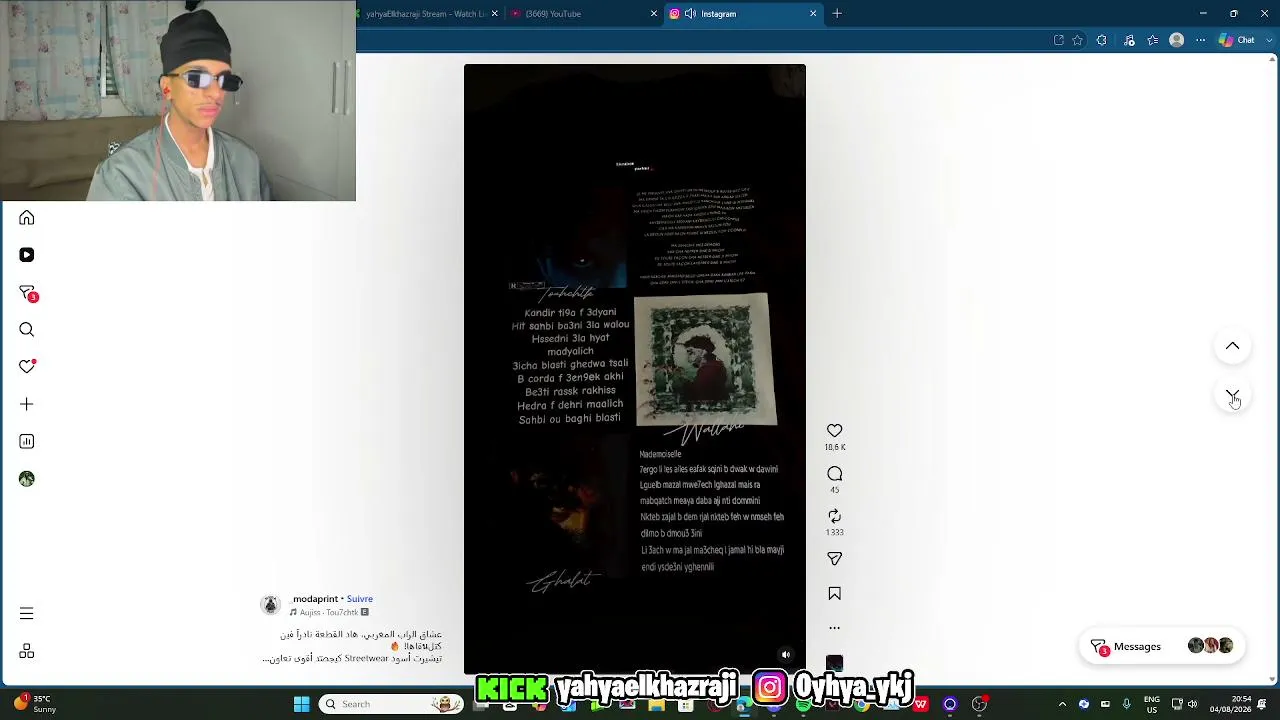Viewport: 1280px width, 720px height.
Task: Follow modaprint with the Suivre button
Action: (360, 599)
